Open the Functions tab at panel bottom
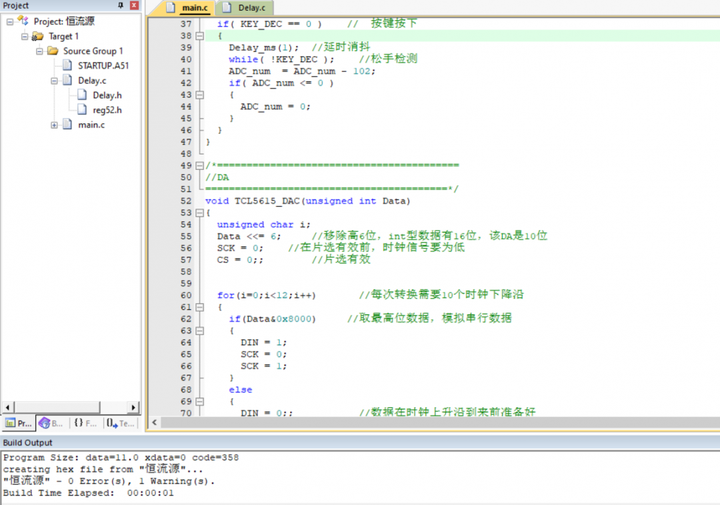The width and height of the screenshot is (720, 505). tap(85, 423)
